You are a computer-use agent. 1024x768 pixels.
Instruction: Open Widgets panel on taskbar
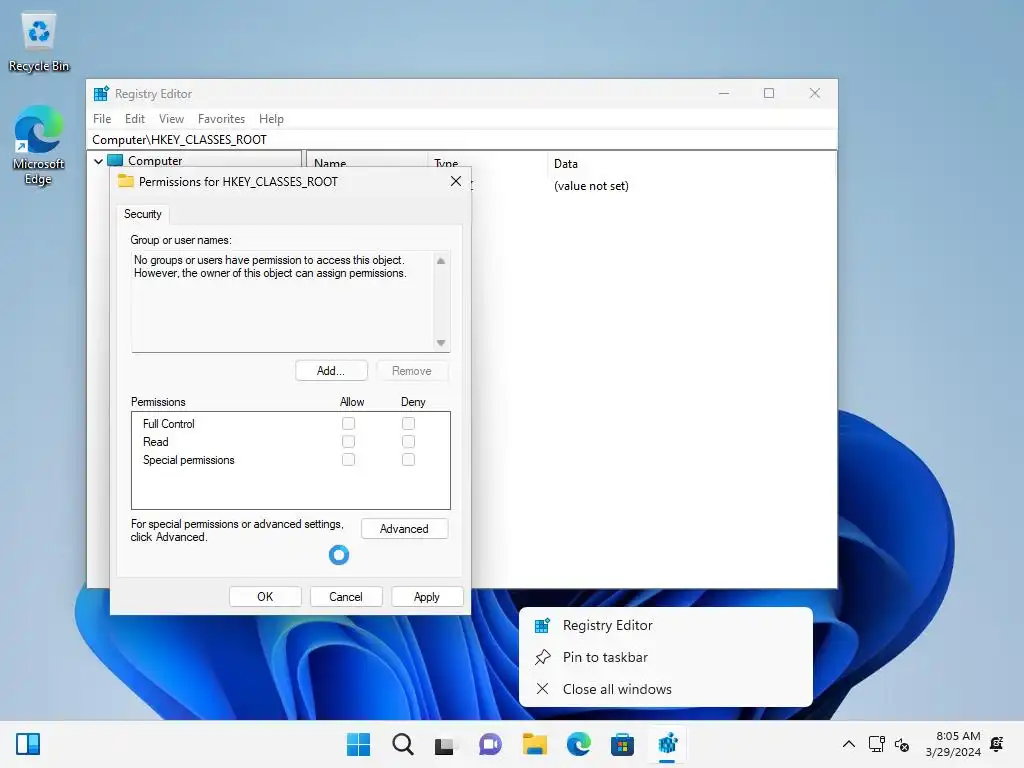coord(28,744)
